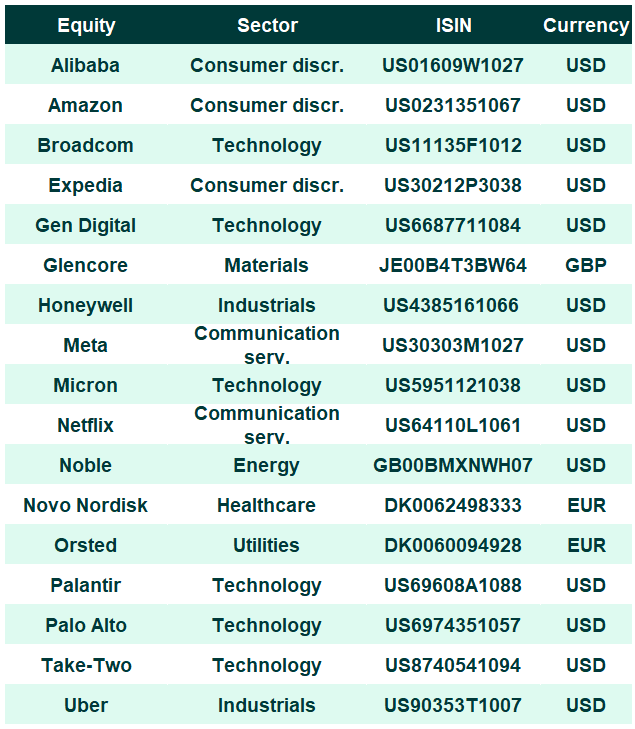Click the Equity column header
Viewport: 635px width, 729px height.
point(86,25)
